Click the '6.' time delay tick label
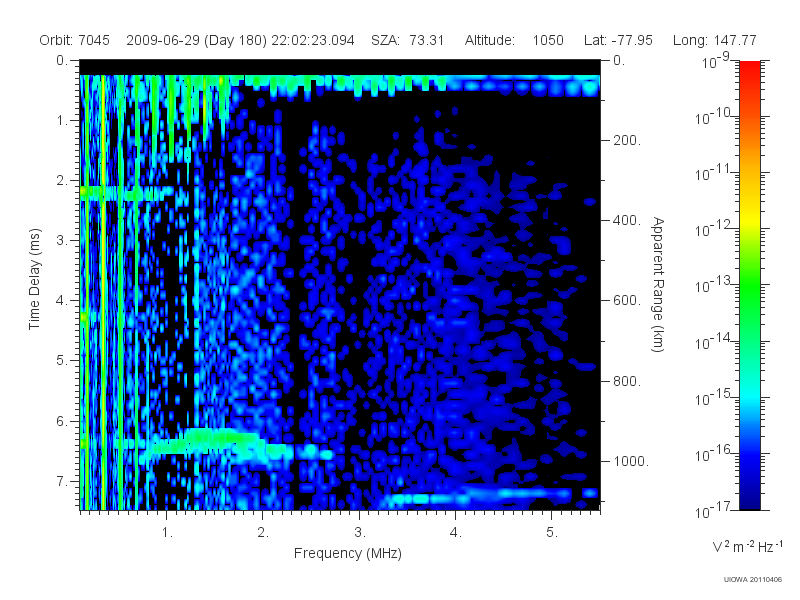 coord(62,421)
